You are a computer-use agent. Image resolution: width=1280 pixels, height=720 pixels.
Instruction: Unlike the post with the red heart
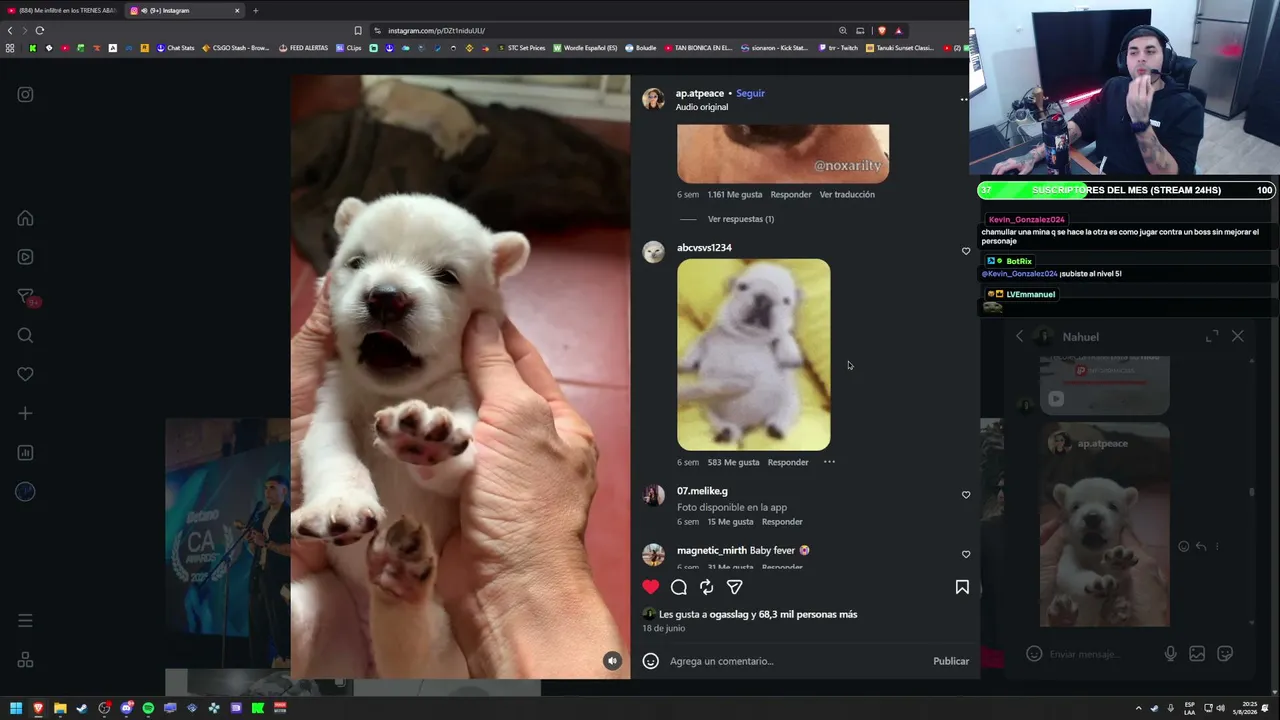[x=651, y=587]
